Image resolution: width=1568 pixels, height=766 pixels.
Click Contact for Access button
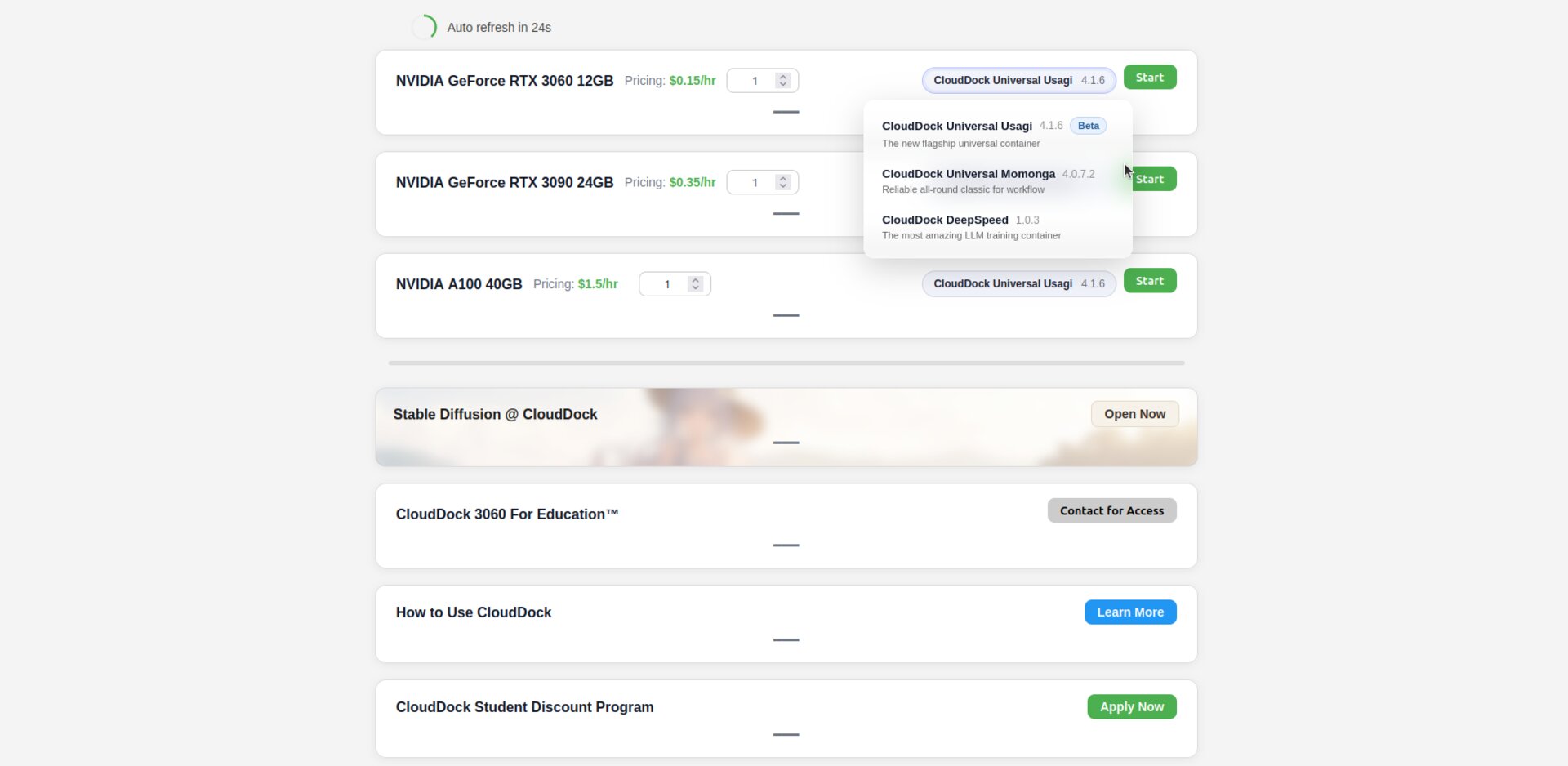(x=1111, y=510)
